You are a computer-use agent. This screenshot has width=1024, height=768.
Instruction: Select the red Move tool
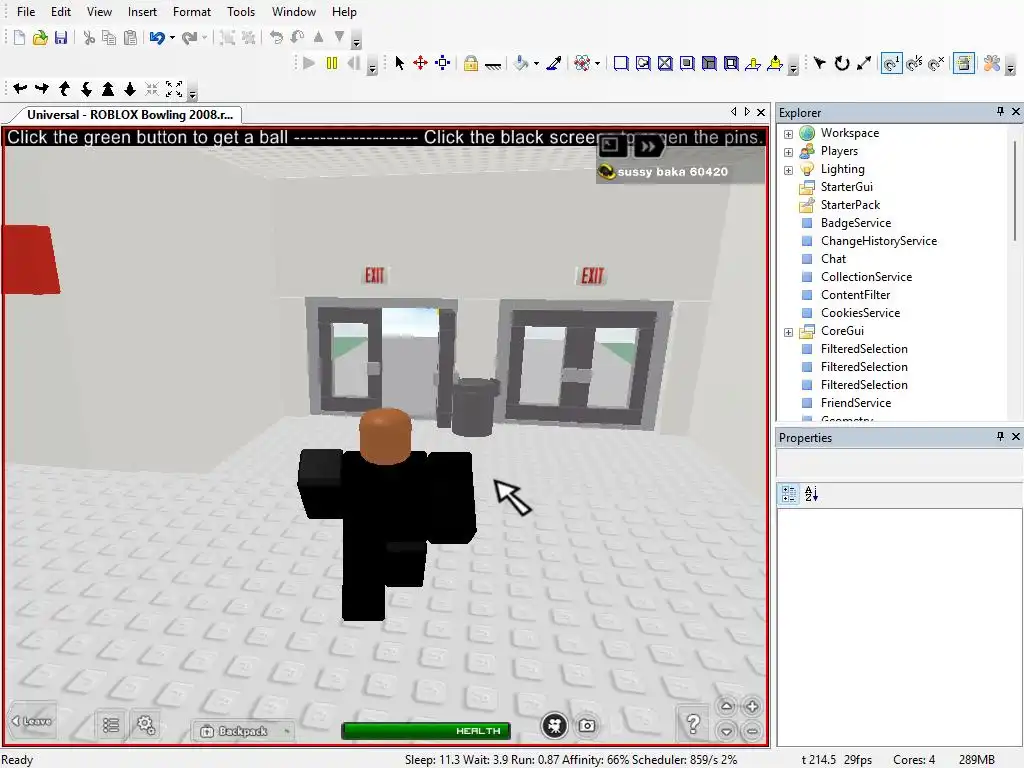(421, 63)
